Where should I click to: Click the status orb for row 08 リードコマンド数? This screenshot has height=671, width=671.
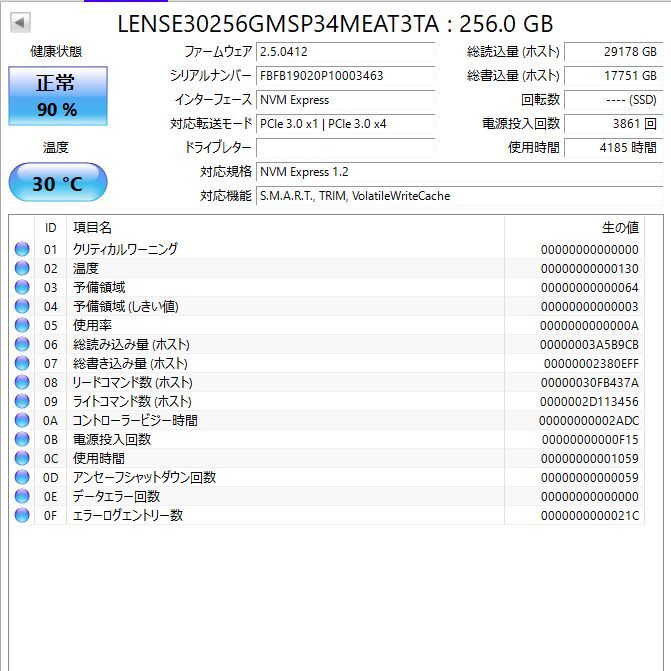(x=22, y=382)
